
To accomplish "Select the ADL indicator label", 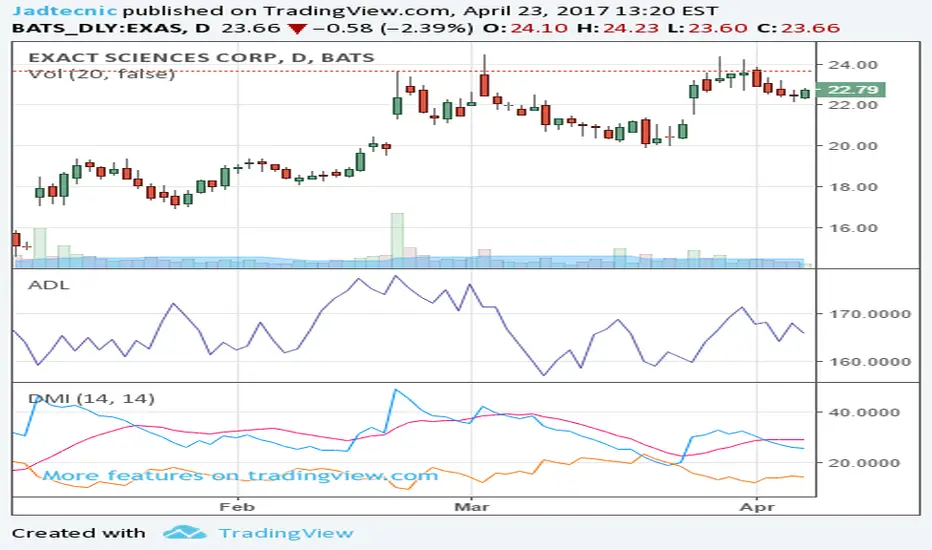I will click(49, 285).
